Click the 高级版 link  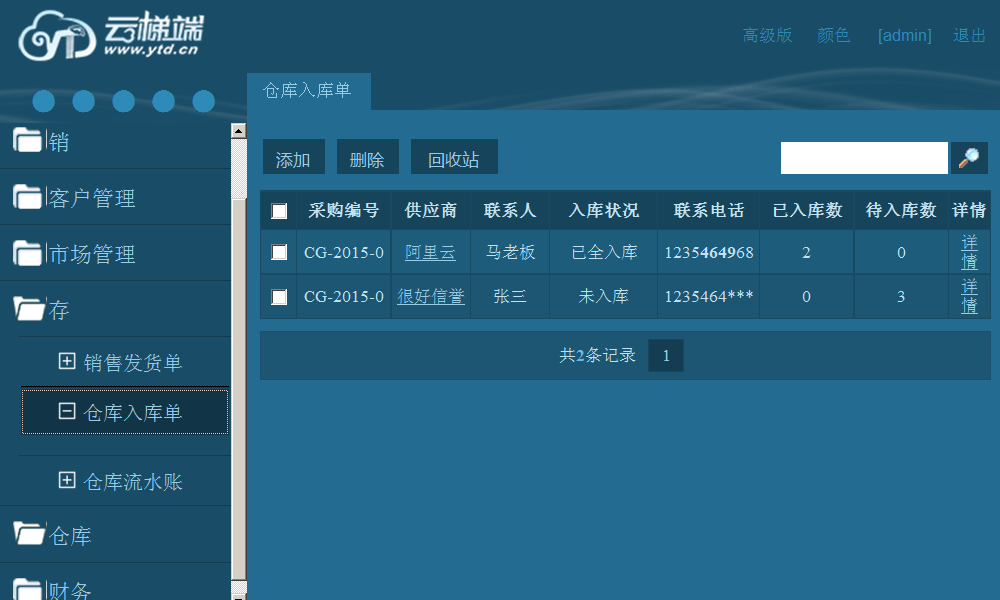click(x=767, y=35)
